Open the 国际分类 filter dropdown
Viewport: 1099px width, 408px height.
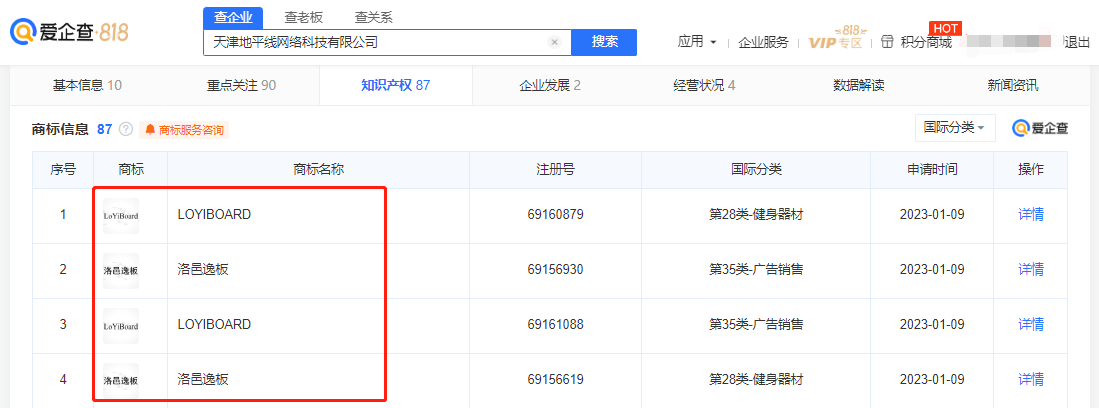tap(955, 128)
